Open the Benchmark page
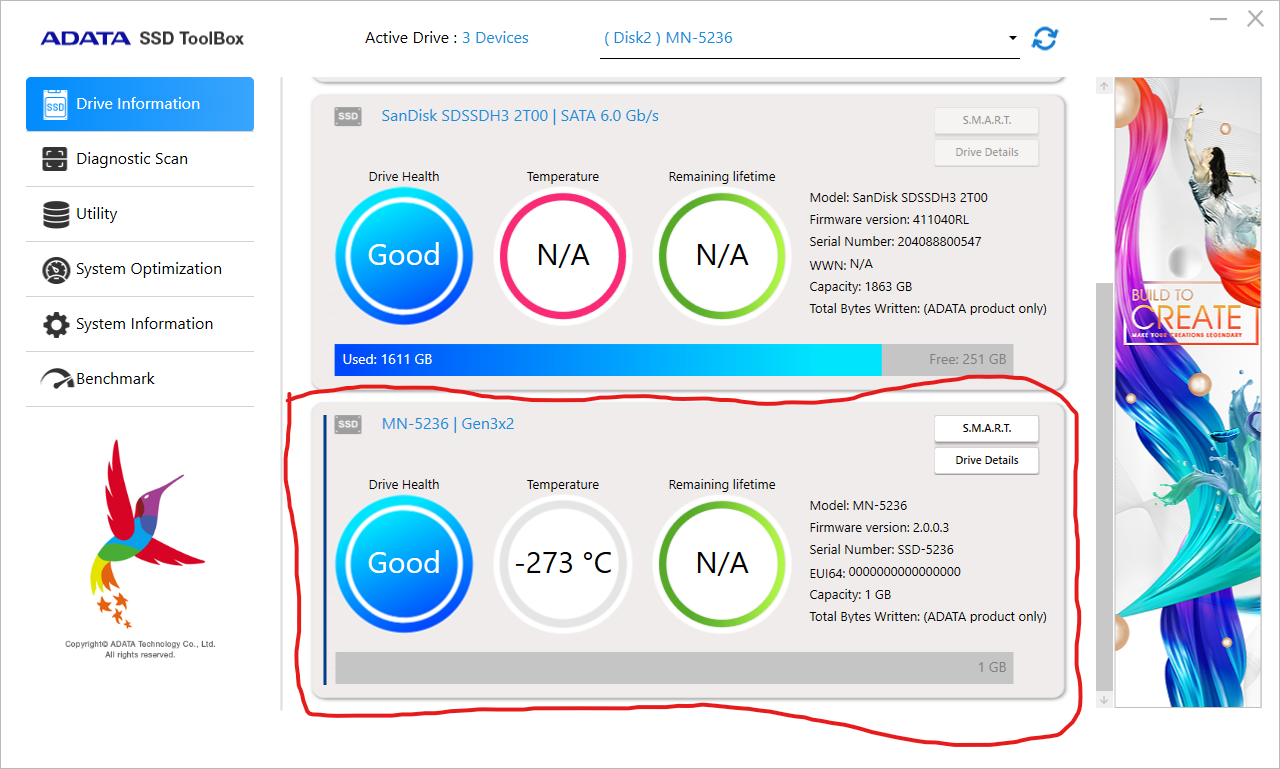The height and width of the screenshot is (769, 1280). pos(140,379)
